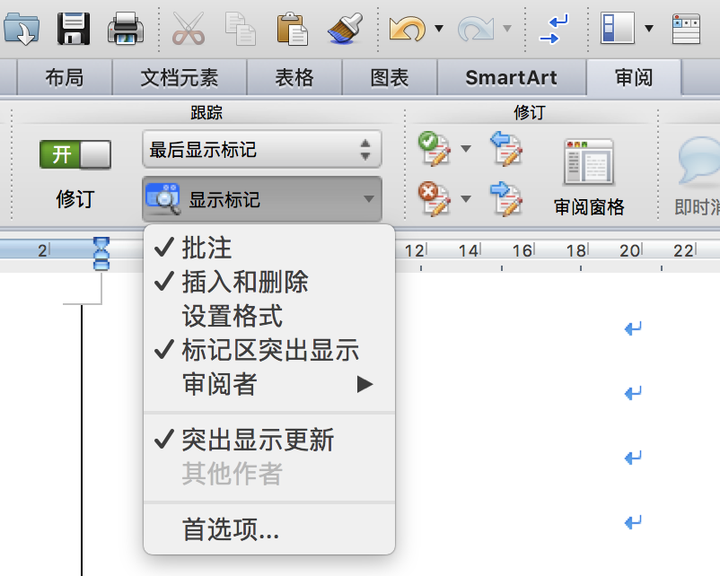The width and height of the screenshot is (720, 576).
Task: Switch to the 图表 tab
Action: [389, 77]
